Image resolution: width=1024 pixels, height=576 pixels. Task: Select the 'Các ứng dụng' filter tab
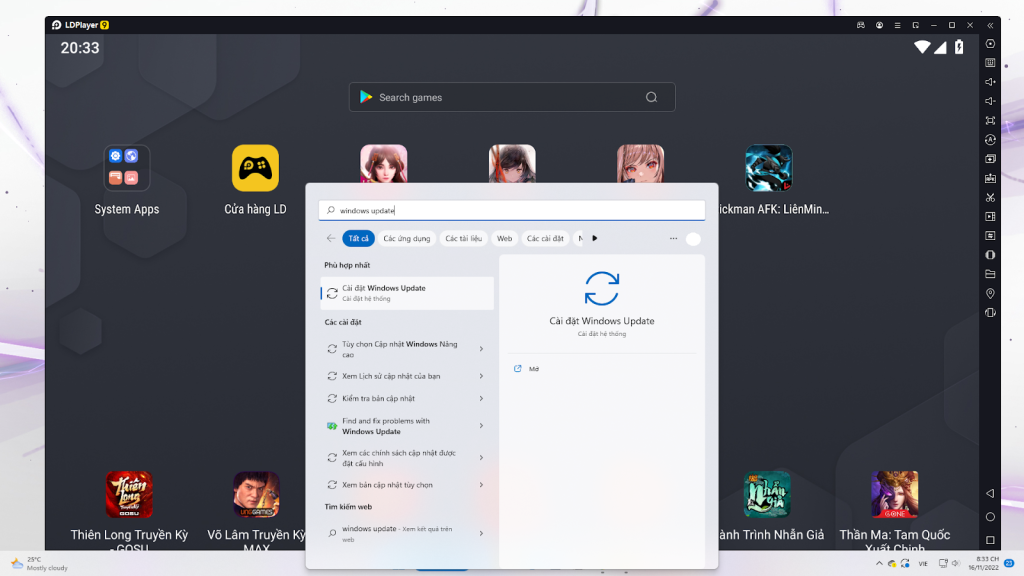(x=407, y=239)
